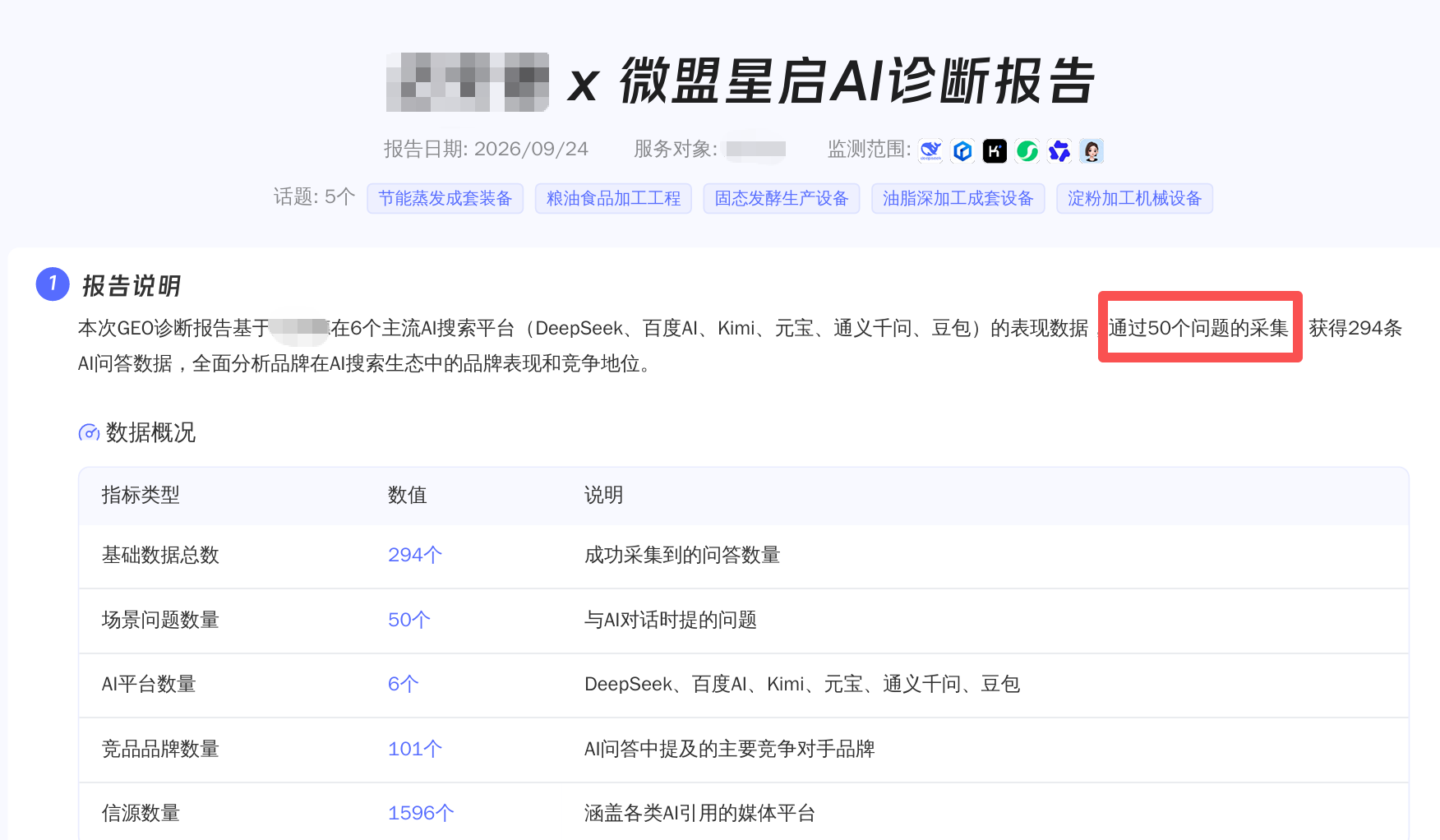Click the green Yuanbao platform icon

pyautogui.click(x=1027, y=150)
